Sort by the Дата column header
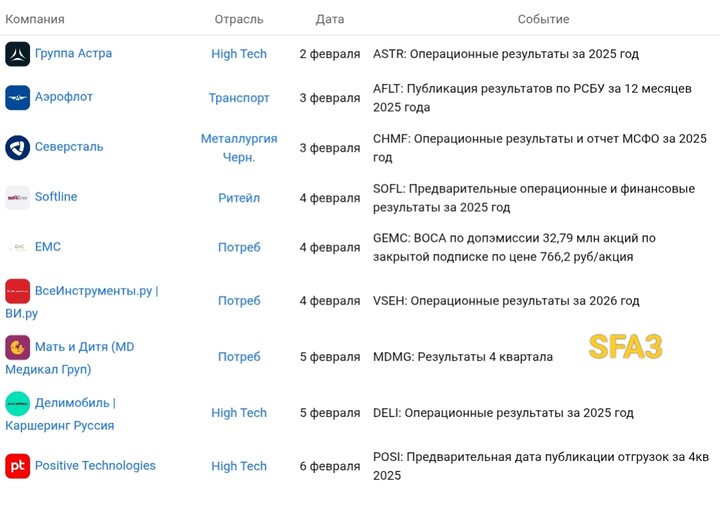 330,19
